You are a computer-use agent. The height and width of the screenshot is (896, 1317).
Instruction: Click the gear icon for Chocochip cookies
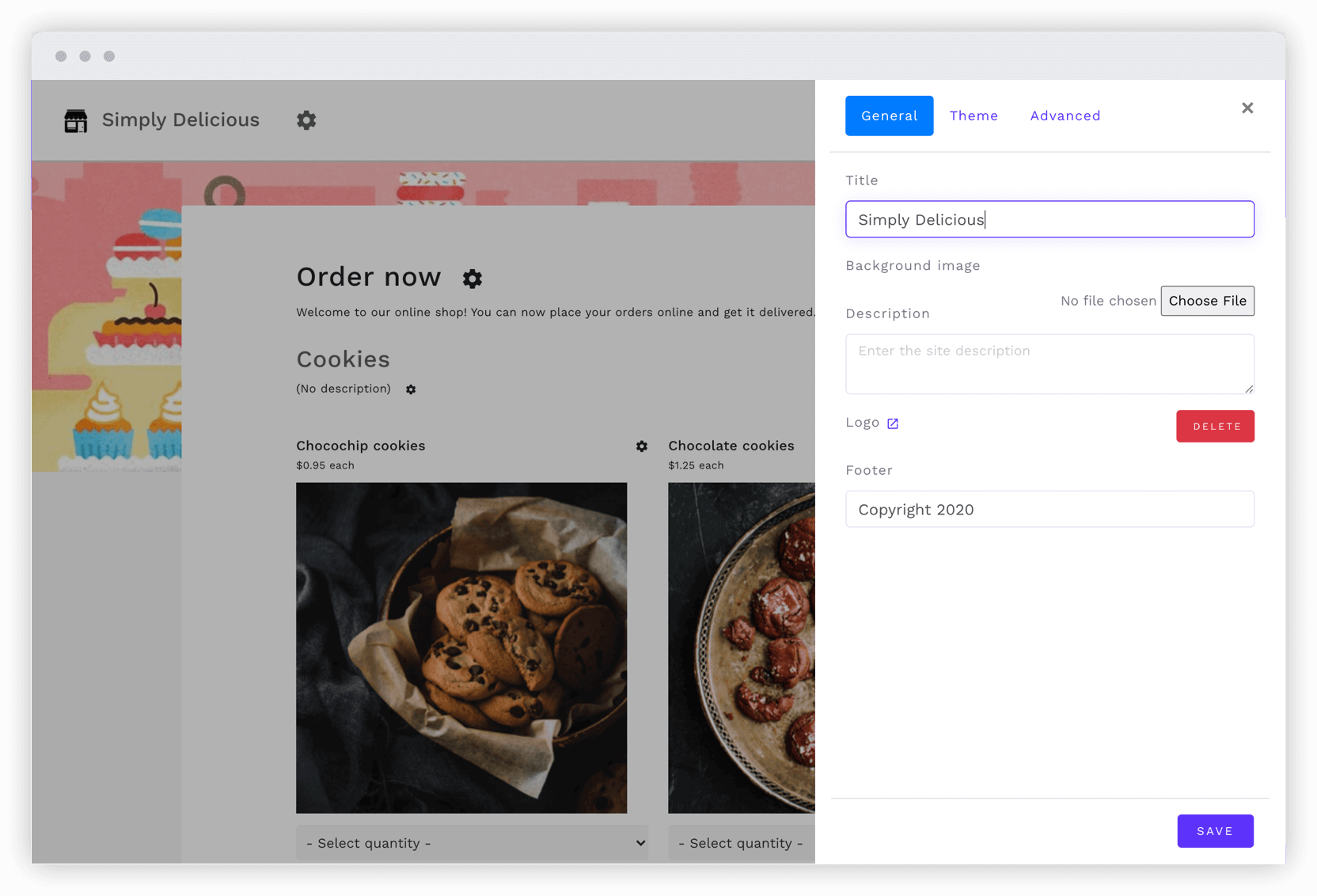coord(641,446)
